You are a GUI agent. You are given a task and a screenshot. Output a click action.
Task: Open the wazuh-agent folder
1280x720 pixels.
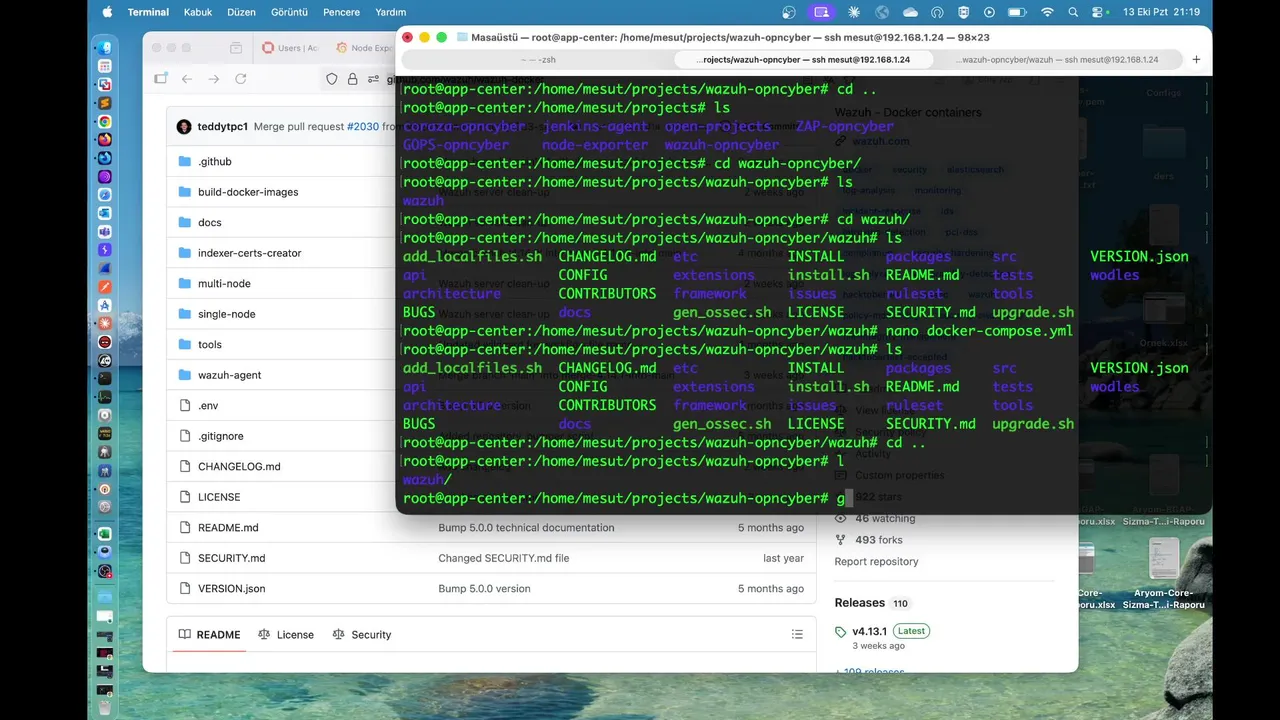click(x=229, y=375)
